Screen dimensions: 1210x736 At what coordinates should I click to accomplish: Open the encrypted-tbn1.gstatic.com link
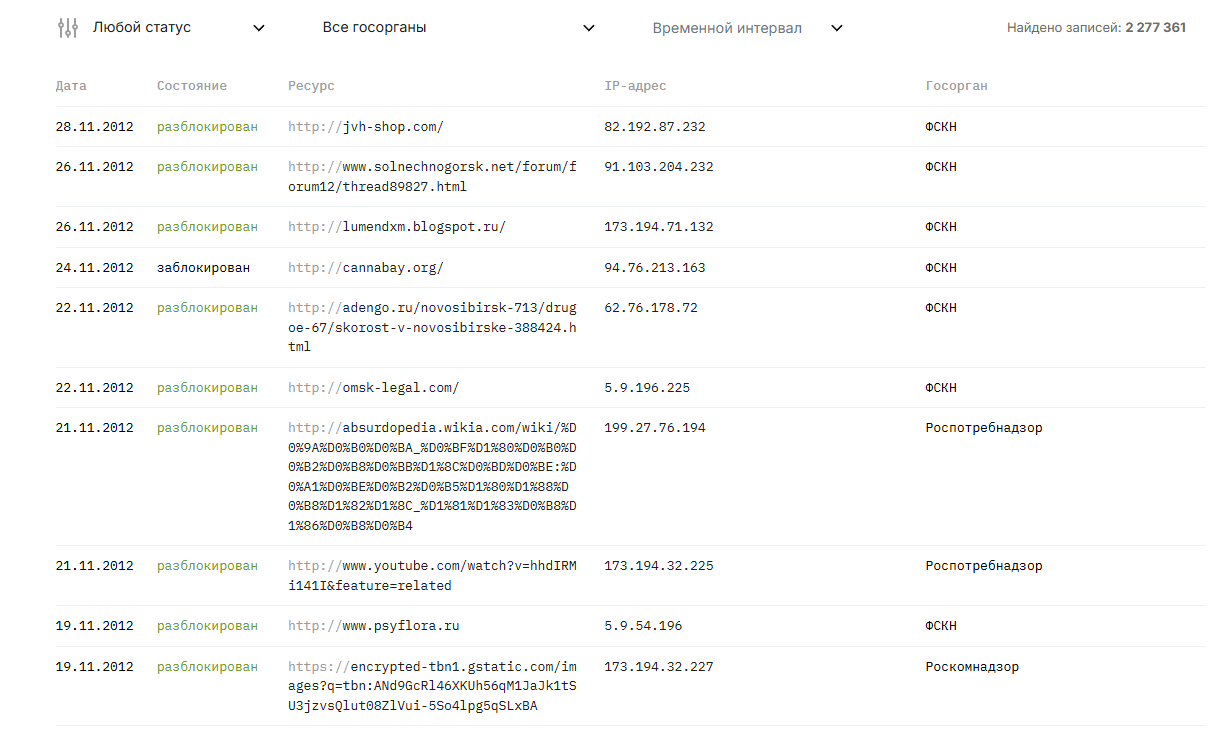click(x=432, y=687)
